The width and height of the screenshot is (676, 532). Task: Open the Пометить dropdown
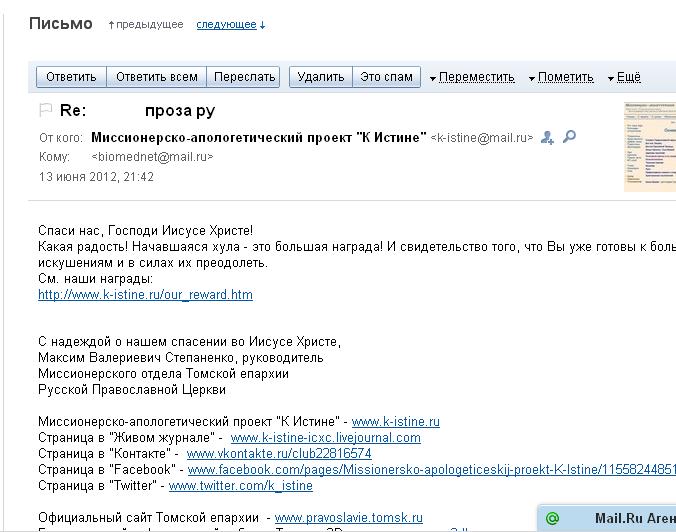(561, 77)
